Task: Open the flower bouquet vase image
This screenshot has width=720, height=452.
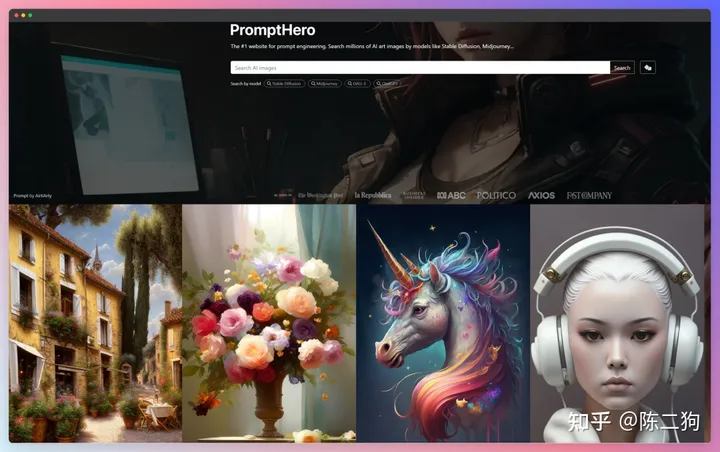Action: click(x=269, y=323)
